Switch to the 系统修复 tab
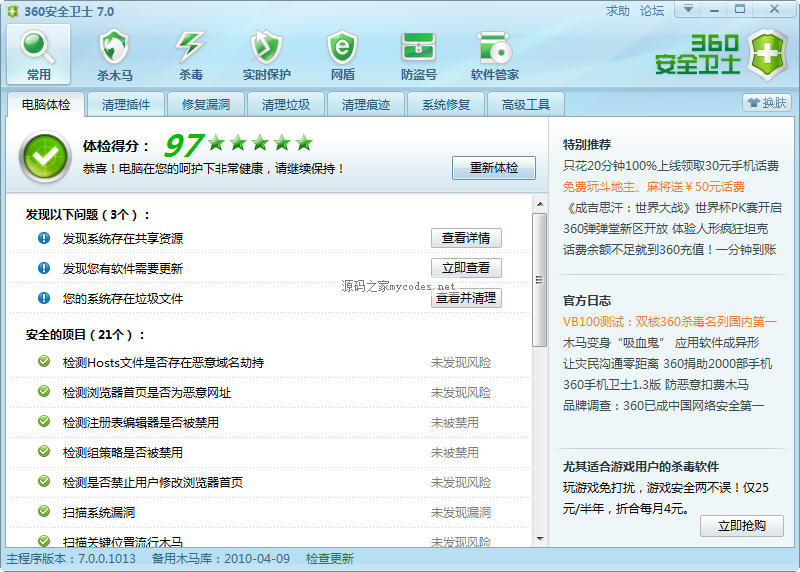Screen dimensions: 800x572 [446, 105]
